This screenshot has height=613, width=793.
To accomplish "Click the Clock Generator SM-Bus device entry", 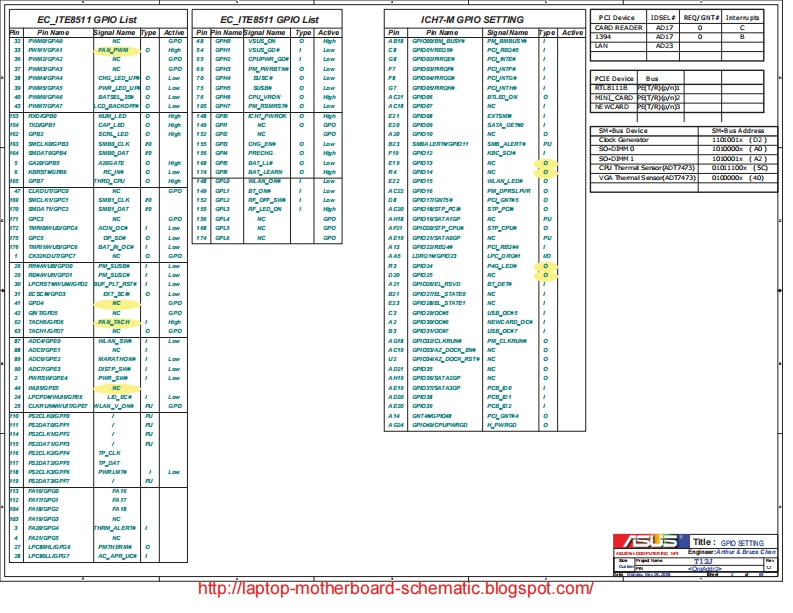I will (623, 140).
